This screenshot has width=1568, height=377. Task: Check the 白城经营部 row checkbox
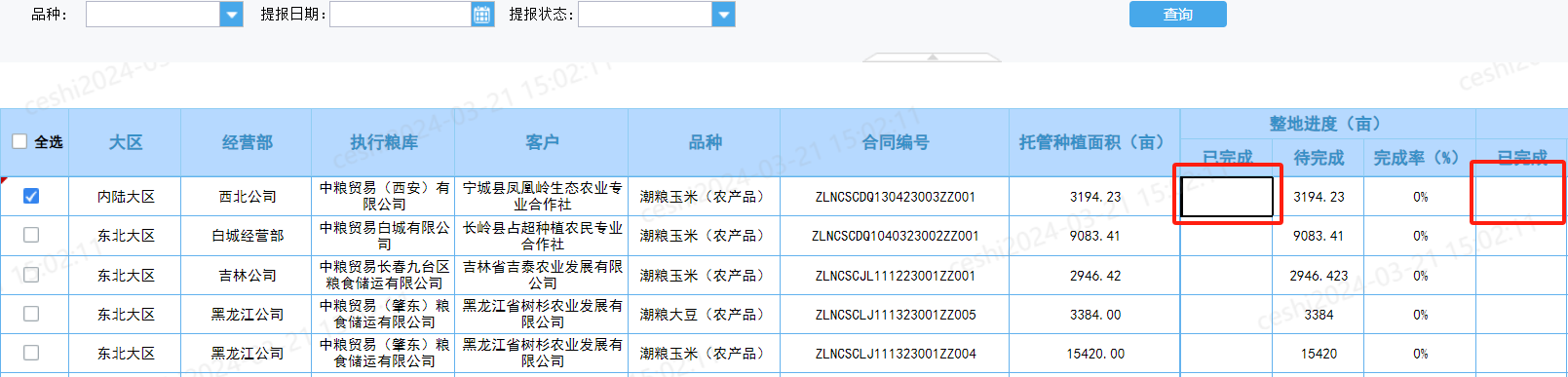click(x=31, y=235)
